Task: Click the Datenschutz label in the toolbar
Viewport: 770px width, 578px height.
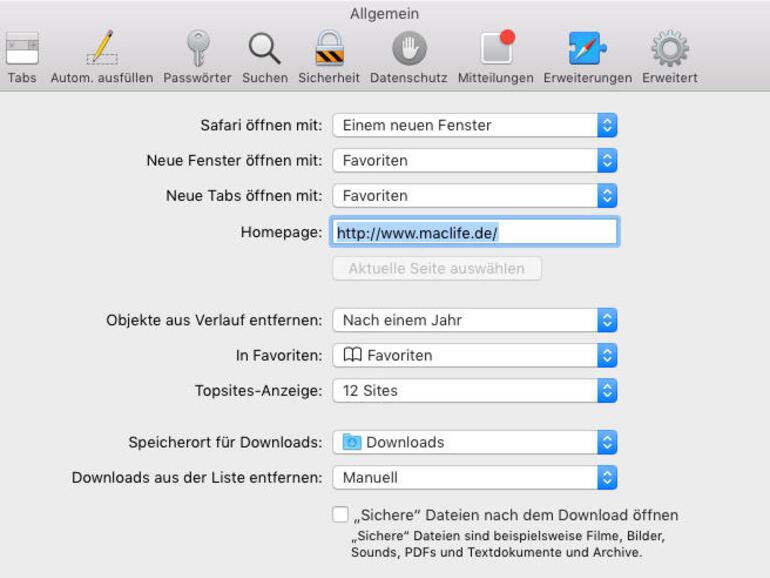Action: (x=409, y=78)
